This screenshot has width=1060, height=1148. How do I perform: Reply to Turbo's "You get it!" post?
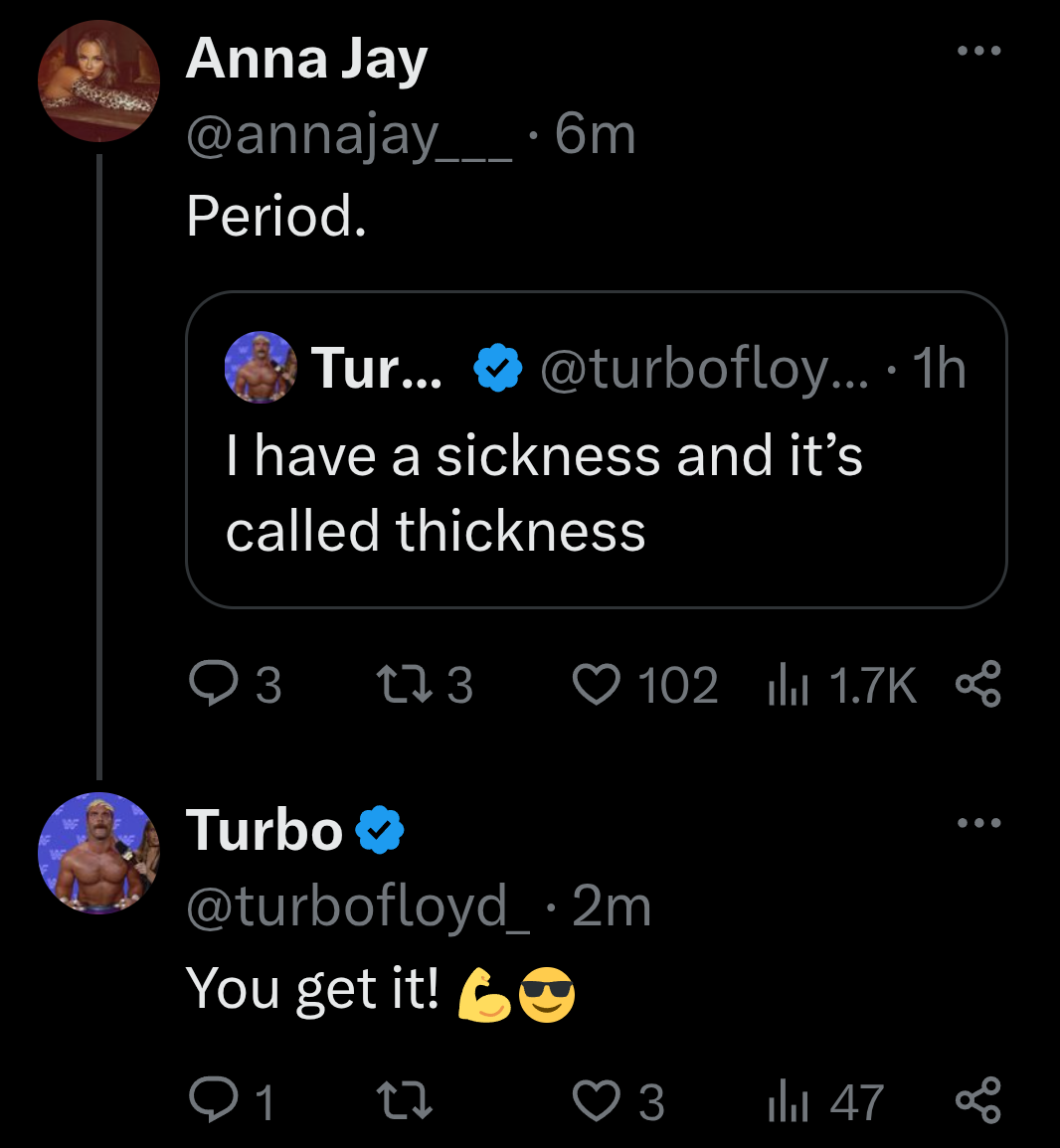coord(210,1101)
